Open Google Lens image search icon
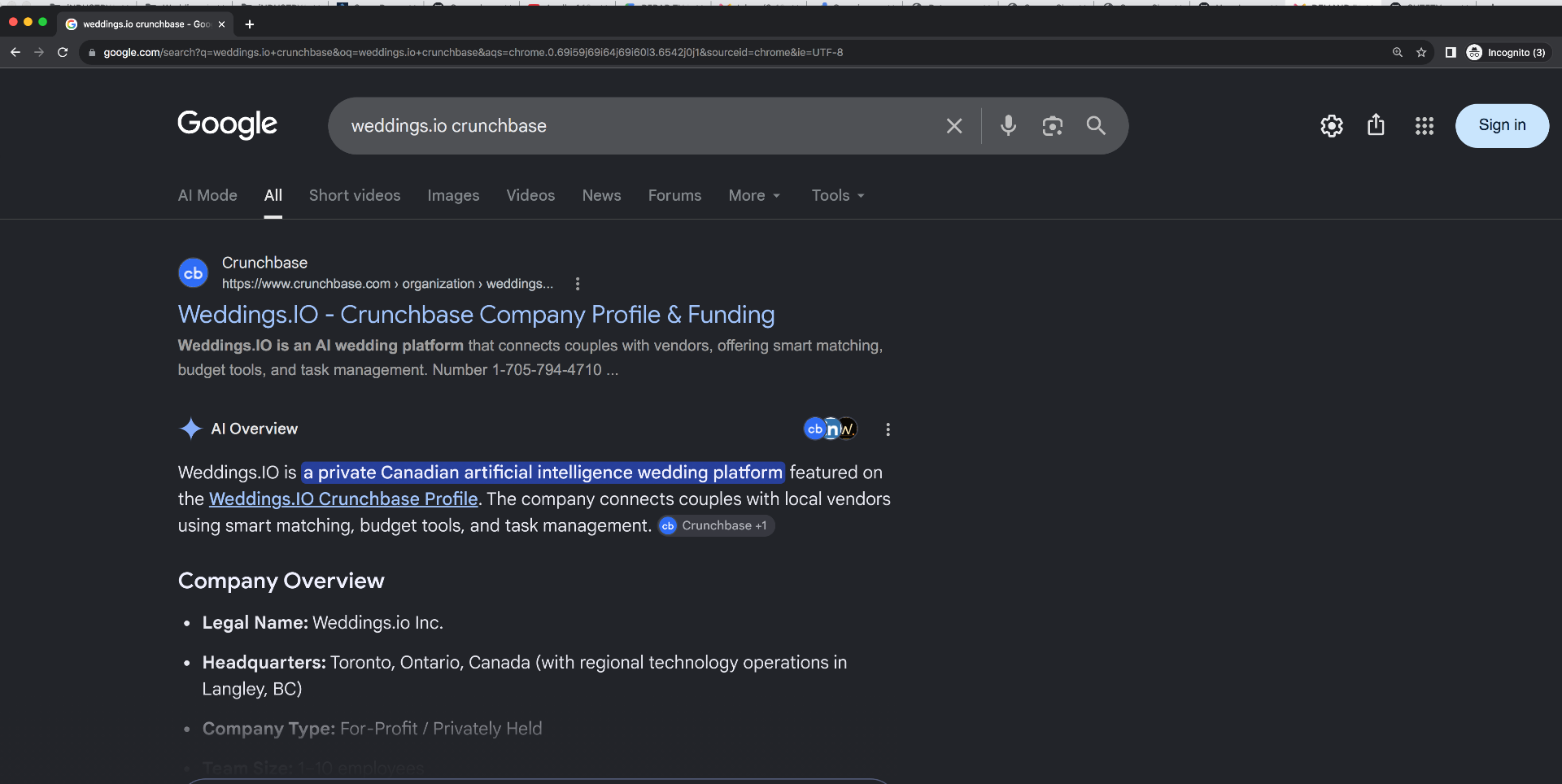Viewport: 1562px width, 784px height. click(x=1053, y=125)
